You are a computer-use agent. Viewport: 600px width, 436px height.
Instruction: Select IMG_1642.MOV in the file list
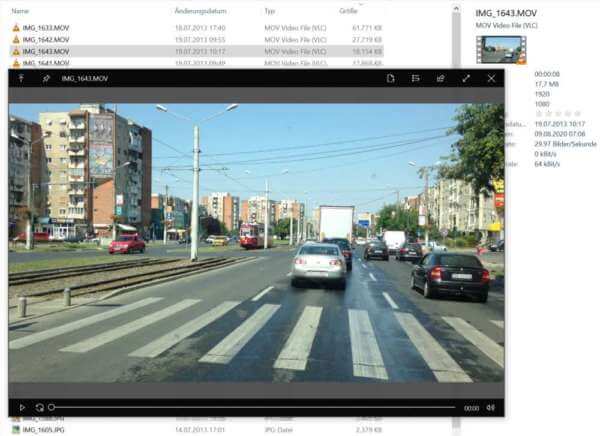46,39
